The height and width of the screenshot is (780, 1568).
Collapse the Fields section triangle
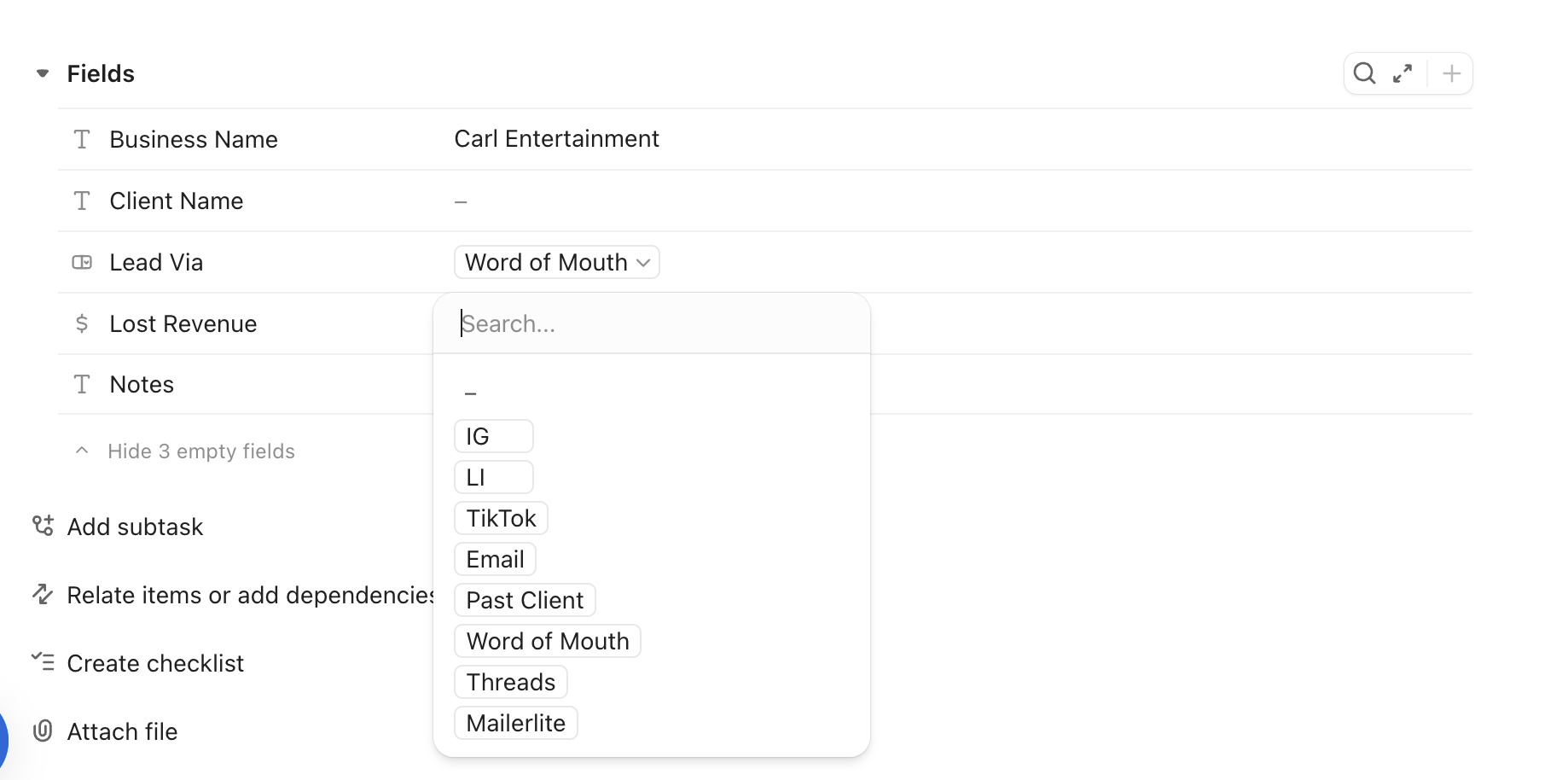click(x=43, y=73)
